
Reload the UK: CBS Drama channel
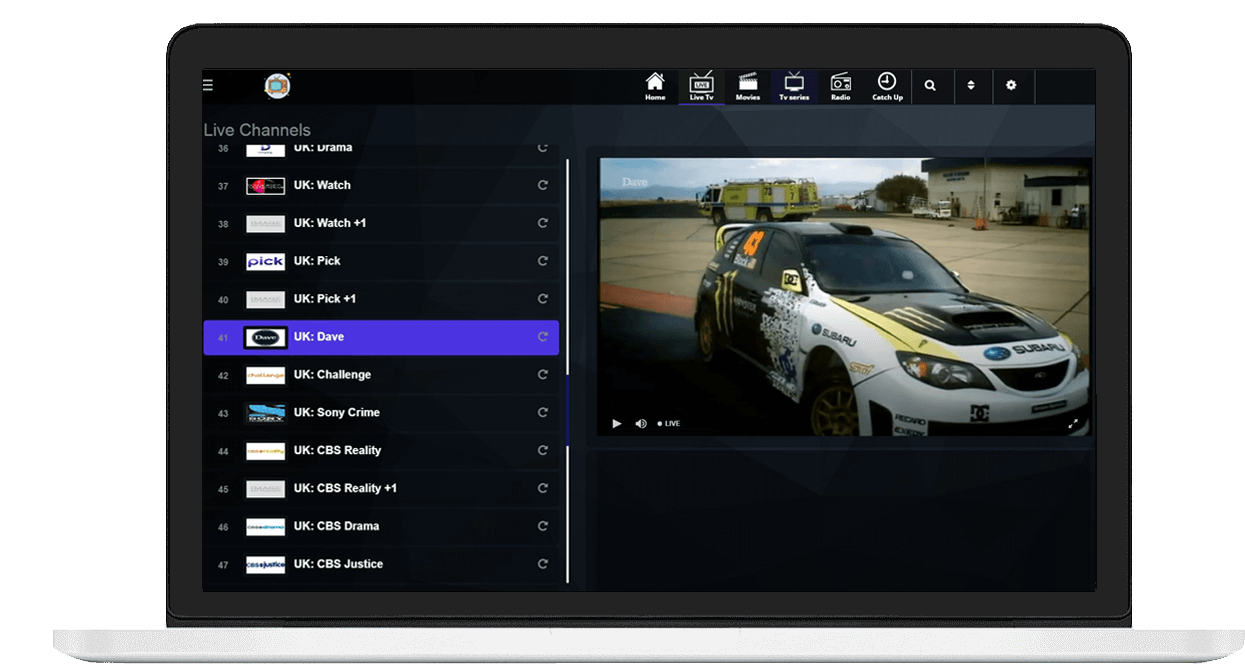point(543,526)
